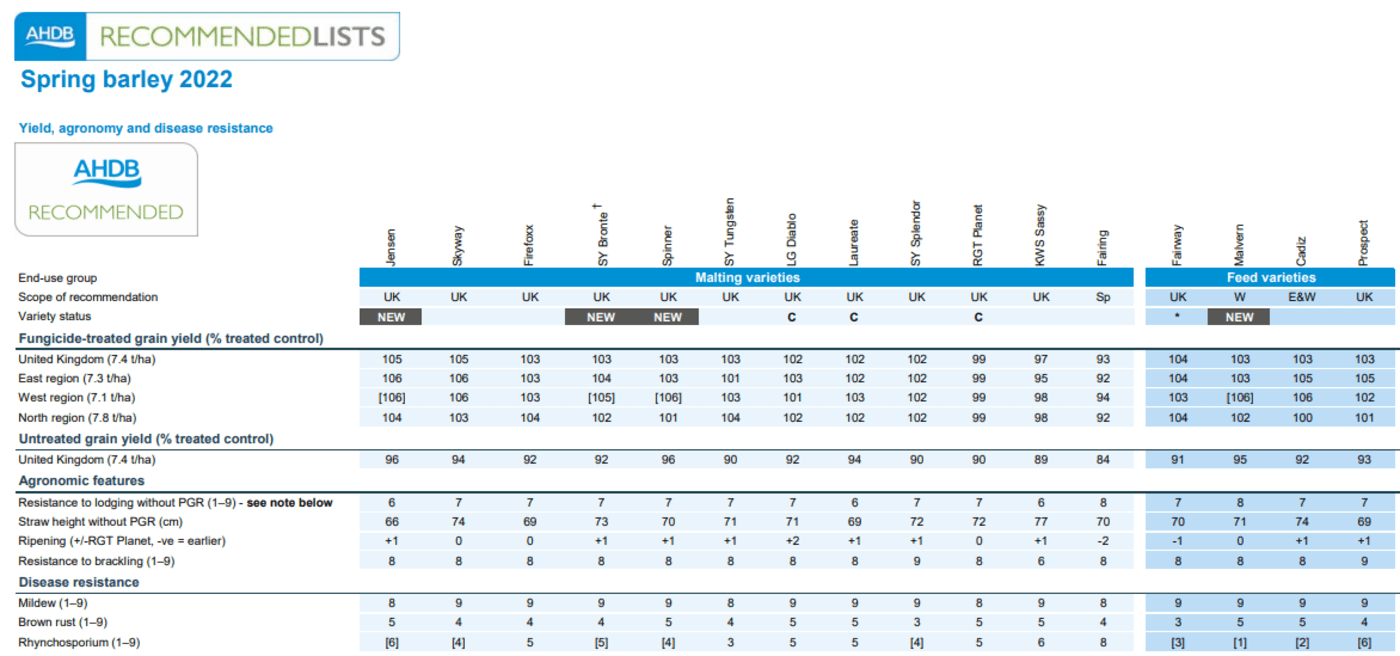Select the 'Spring barley 2022' title

126,80
